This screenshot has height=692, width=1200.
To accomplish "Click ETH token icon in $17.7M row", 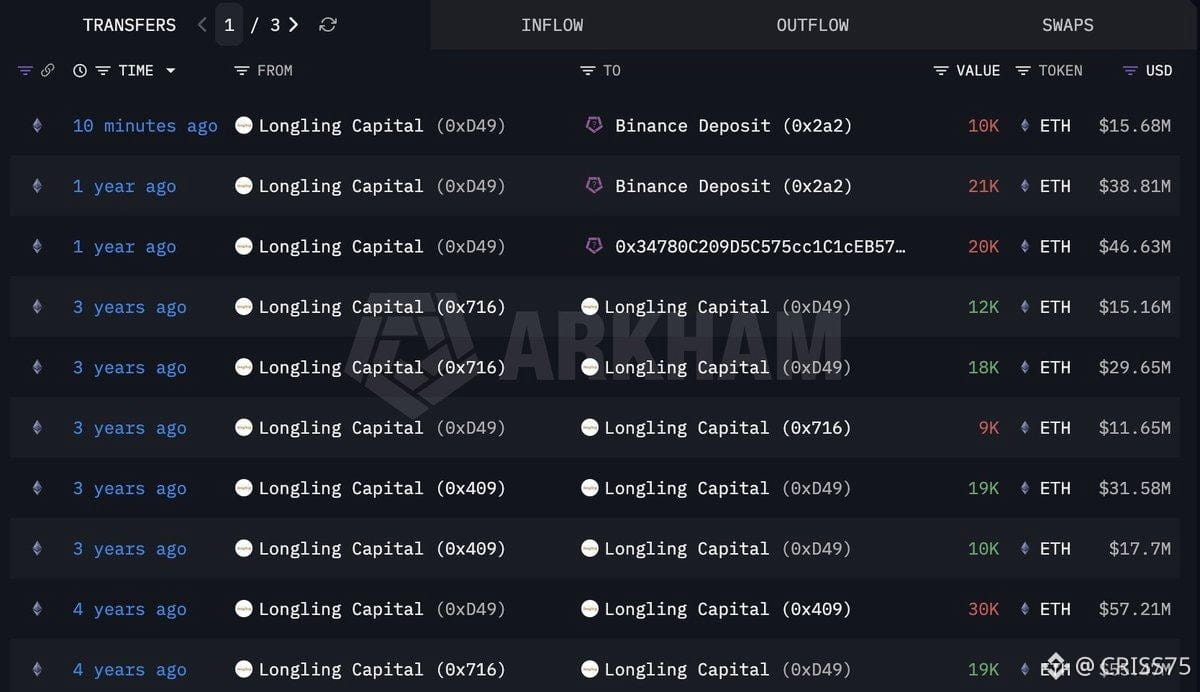I will tap(1024, 549).
